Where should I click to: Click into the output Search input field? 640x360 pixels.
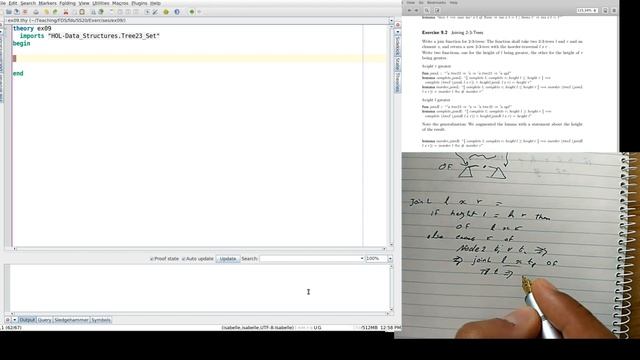tap(309, 258)
